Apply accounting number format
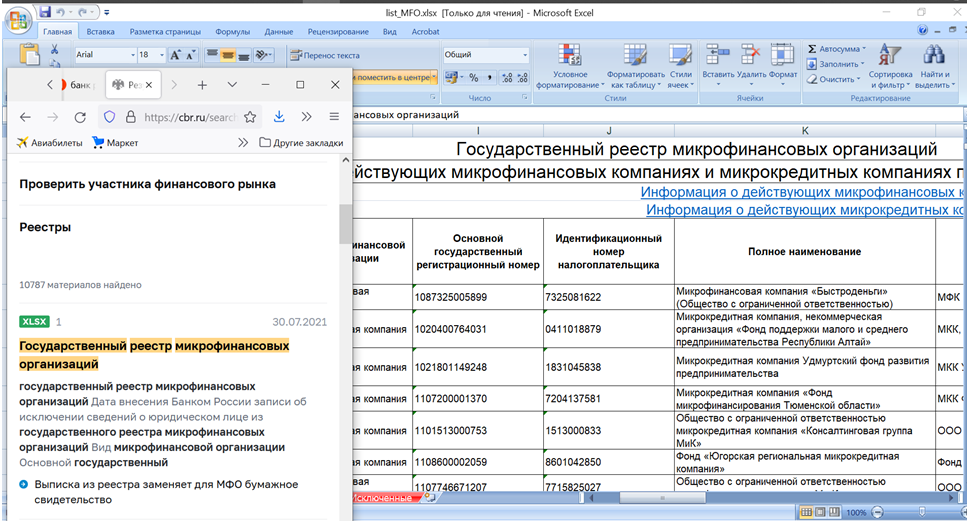The image size is (967, 523). [454, 78]
